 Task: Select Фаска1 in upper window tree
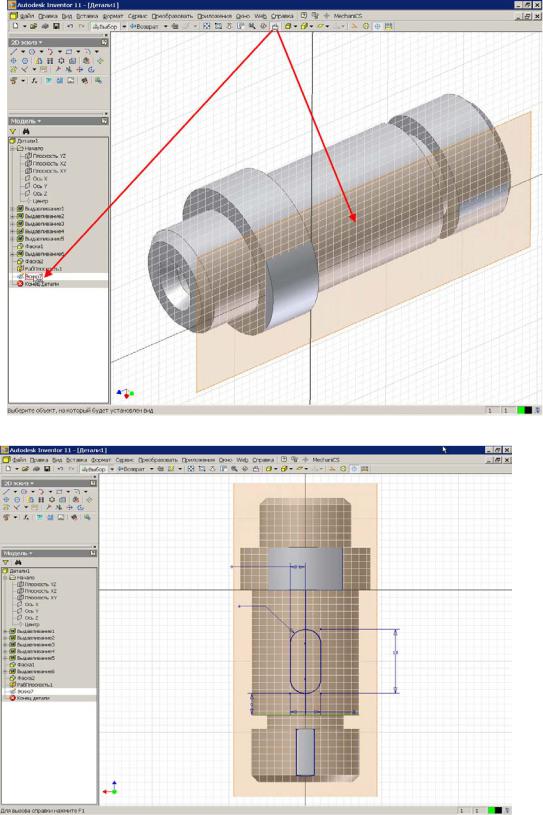[x=30, y=246]
